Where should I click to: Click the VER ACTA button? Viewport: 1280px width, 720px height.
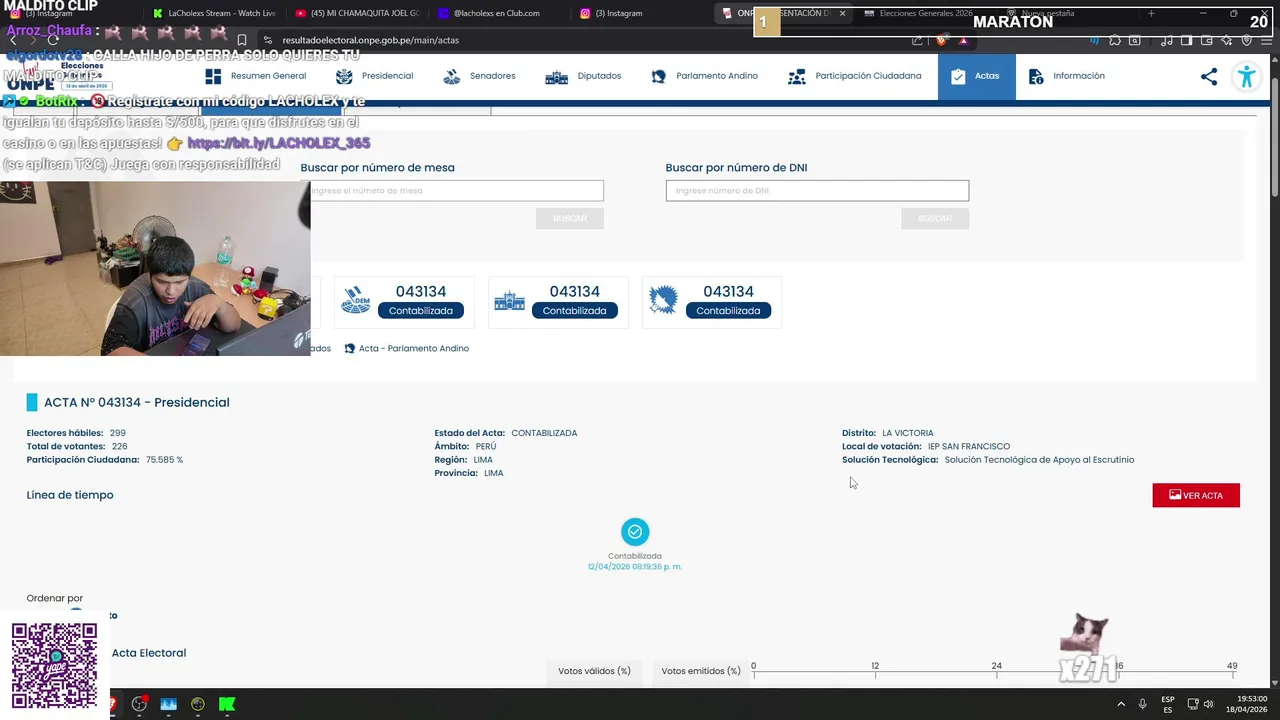(x=1196, y=495)
